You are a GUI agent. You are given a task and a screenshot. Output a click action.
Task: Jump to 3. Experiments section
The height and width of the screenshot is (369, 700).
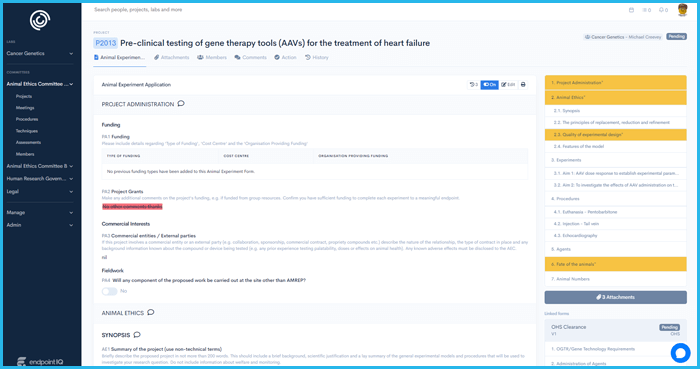point(616,160)
